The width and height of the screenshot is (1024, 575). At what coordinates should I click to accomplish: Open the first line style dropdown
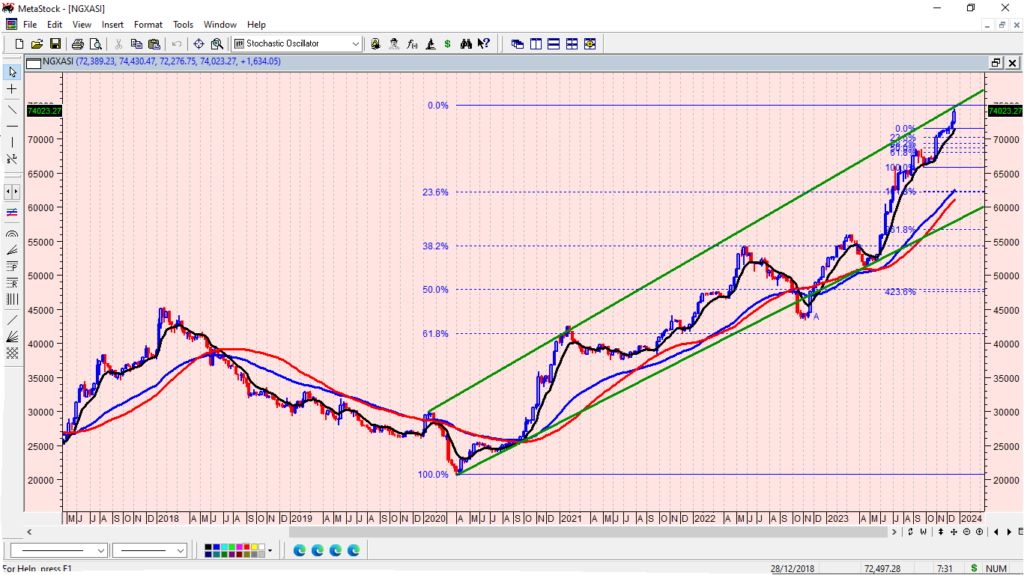(x=101, y=550)
